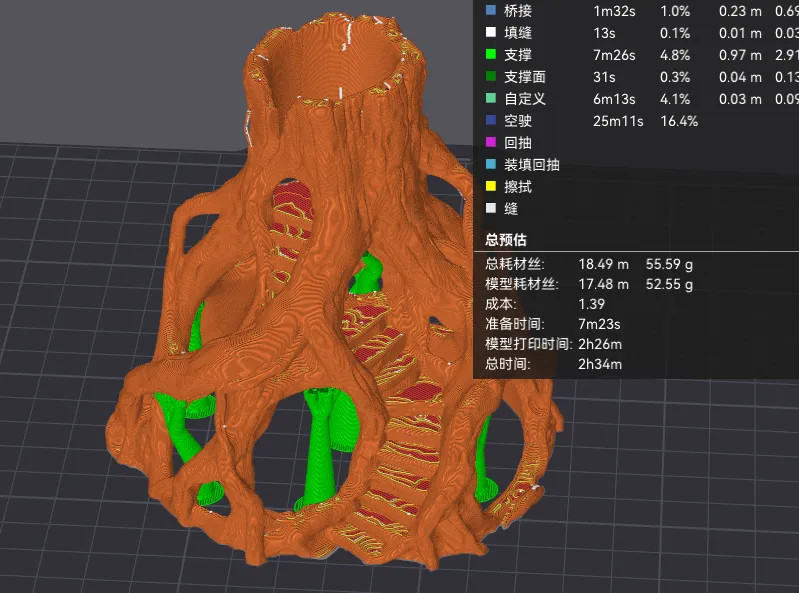Click the 25m11s travel time value
799x593 pixels.
click(x=618, y=121)
